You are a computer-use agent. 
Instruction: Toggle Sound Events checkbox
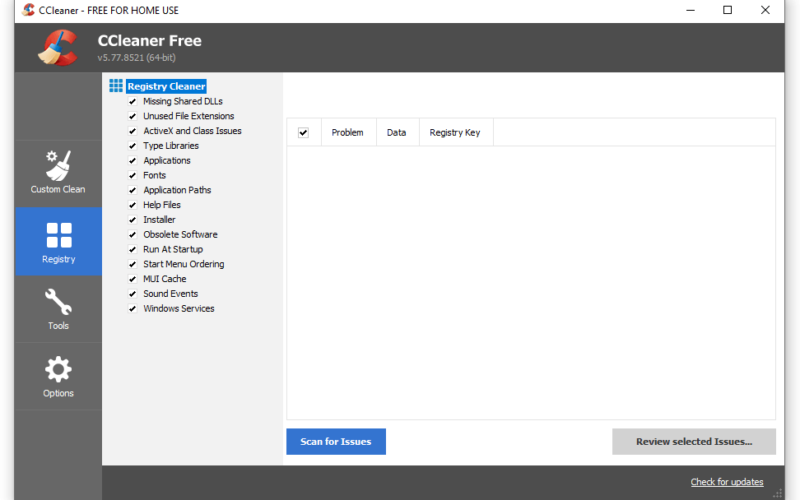coord(133,293)
